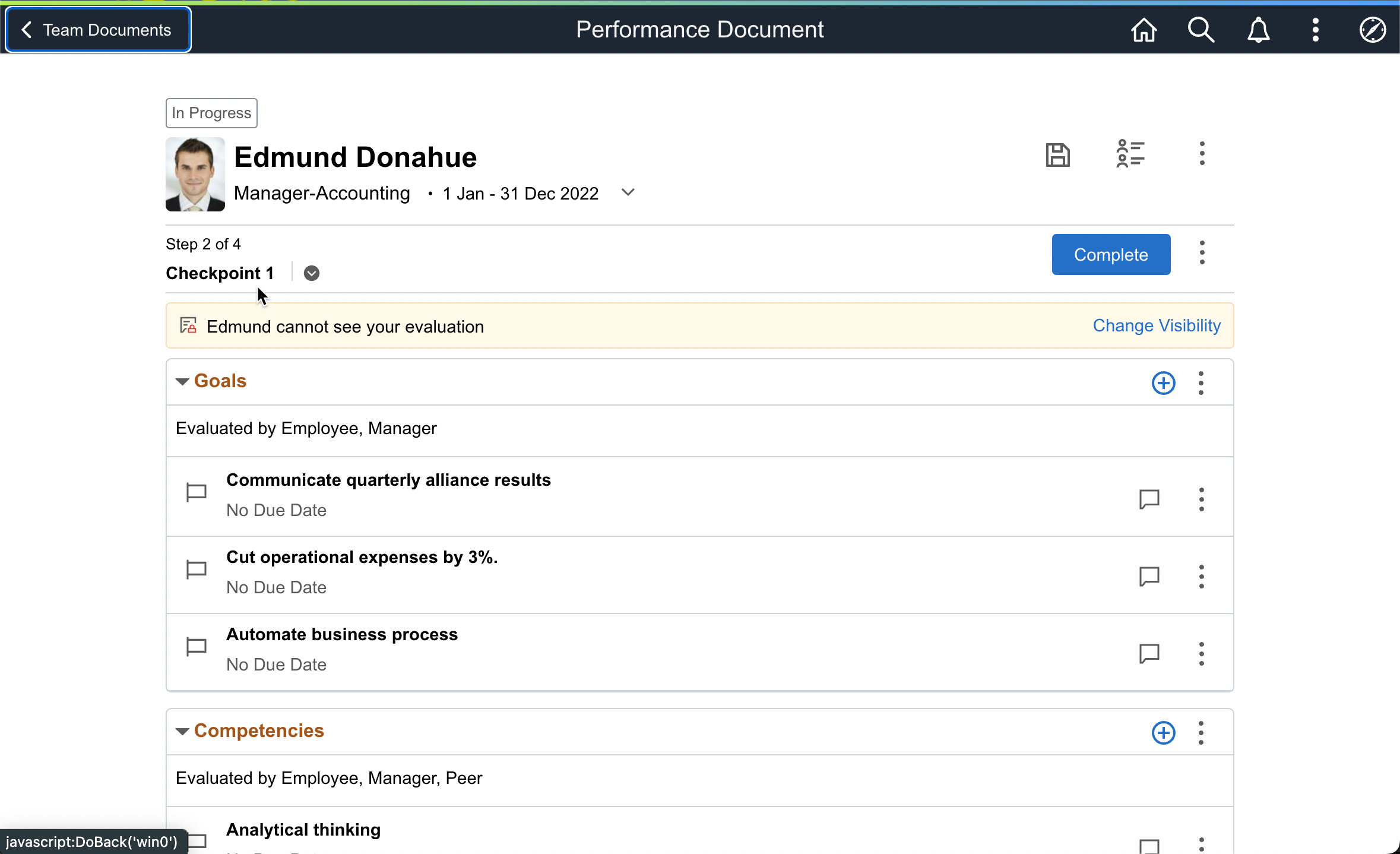Open notifications bell icon
The image size is (1400, 854).
coord(1258,30)
